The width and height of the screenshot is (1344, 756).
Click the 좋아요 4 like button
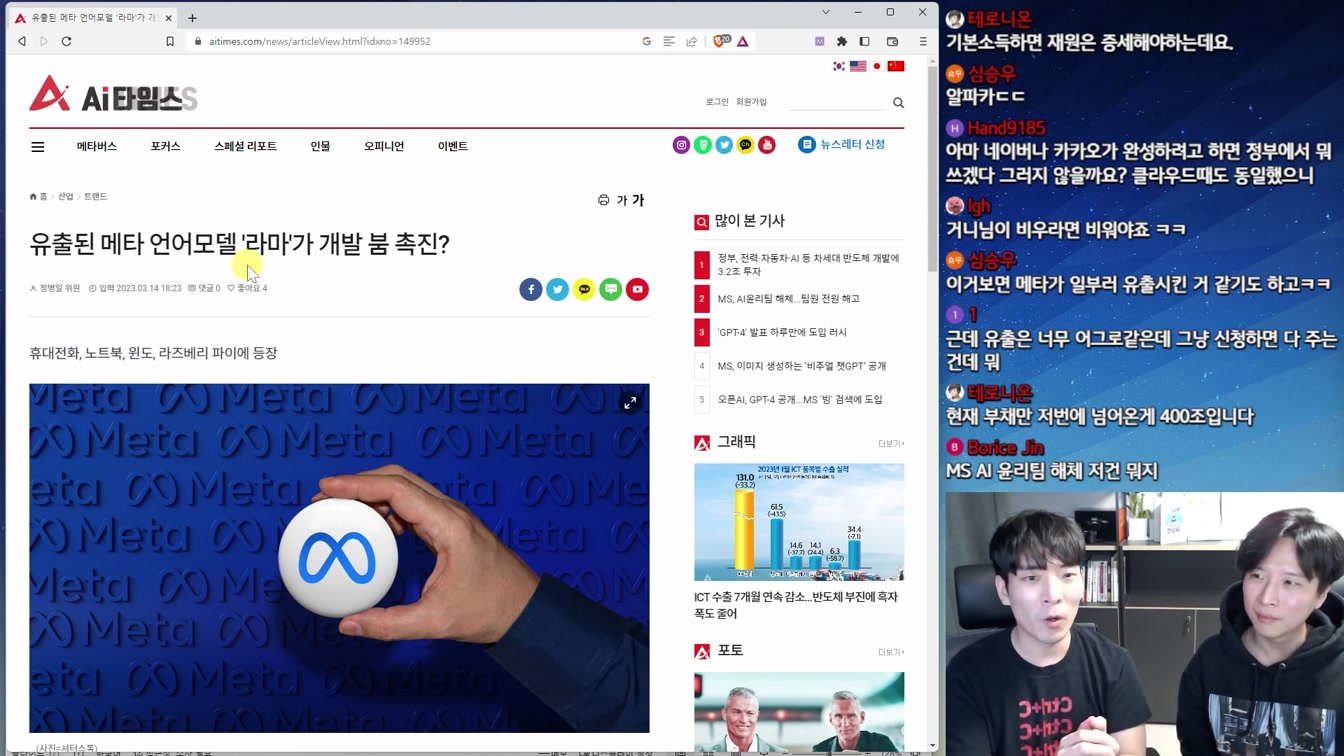pos(247,288)
